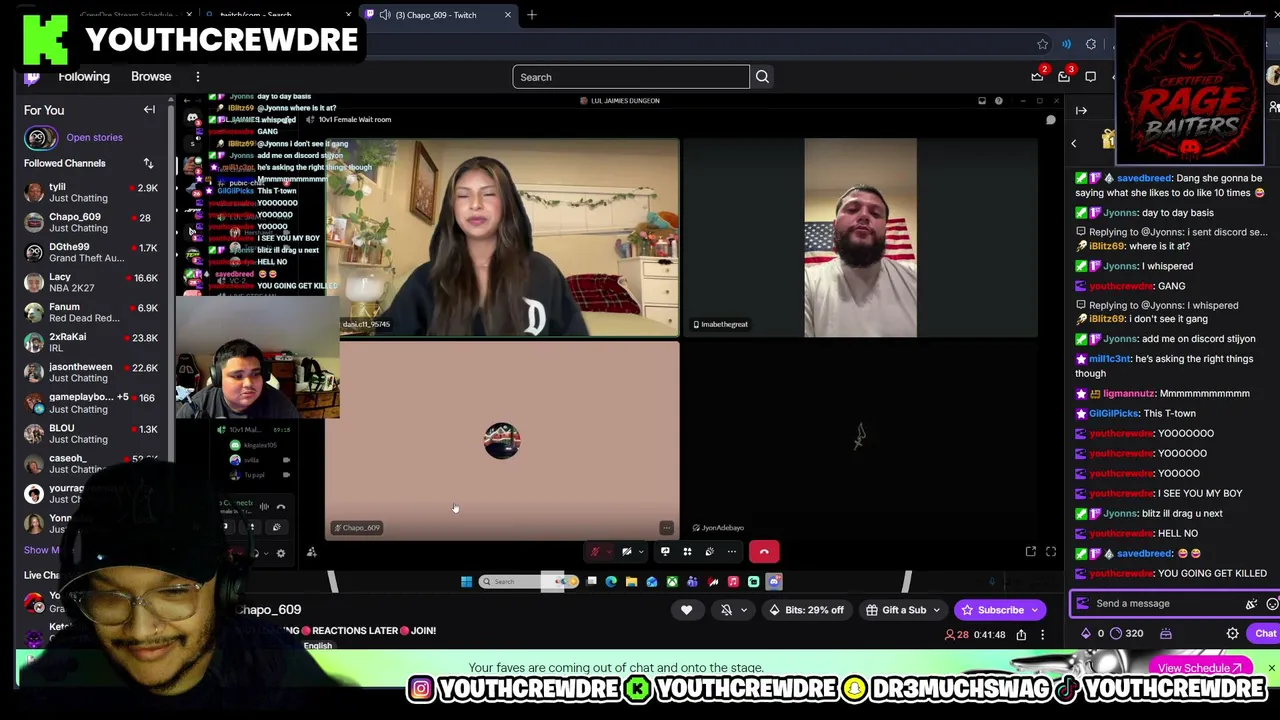Hang up with red end call button

pyautogui.click(x=764, y=552)
